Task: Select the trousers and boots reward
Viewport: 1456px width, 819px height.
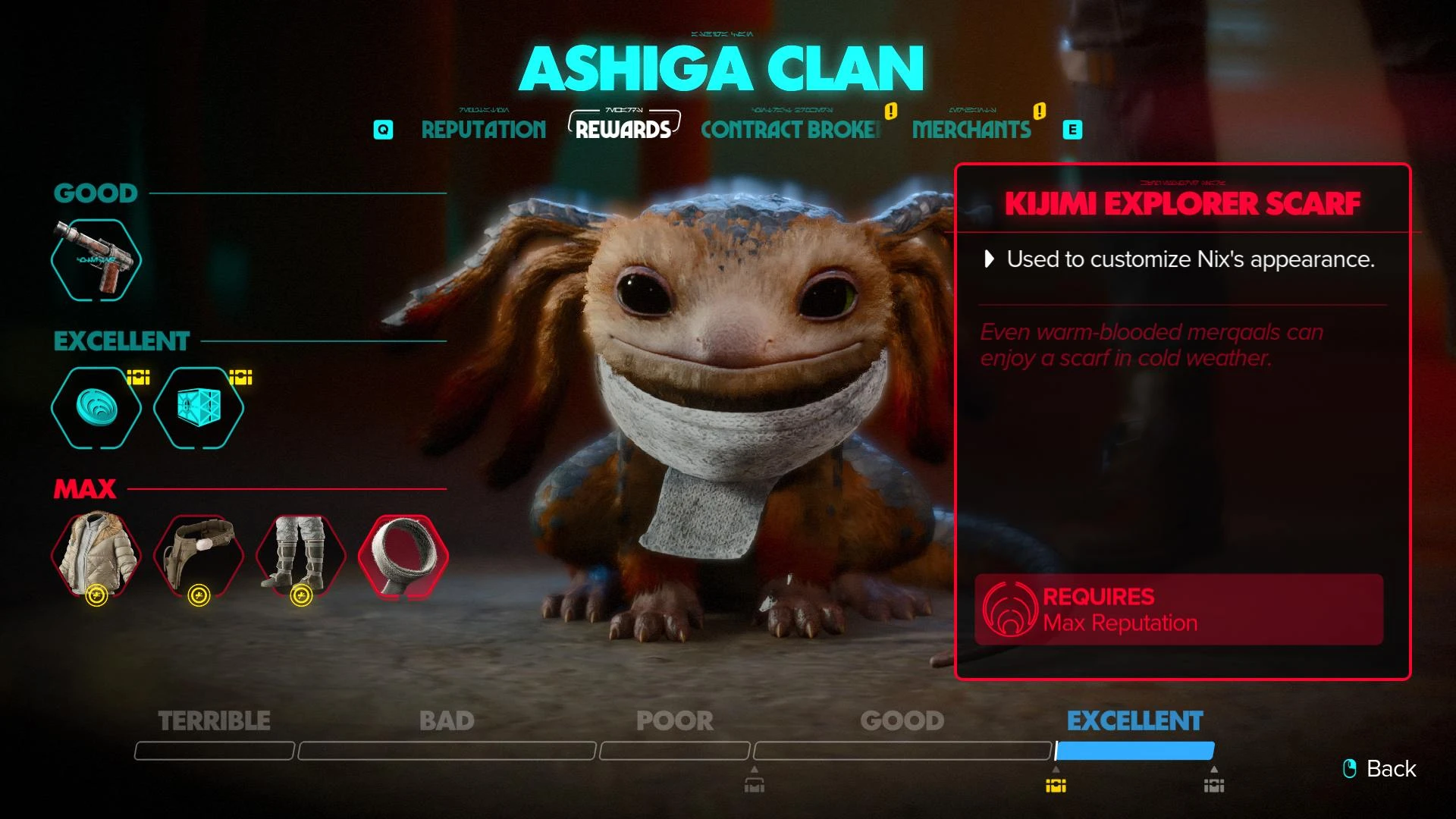Action: [301, 556]
